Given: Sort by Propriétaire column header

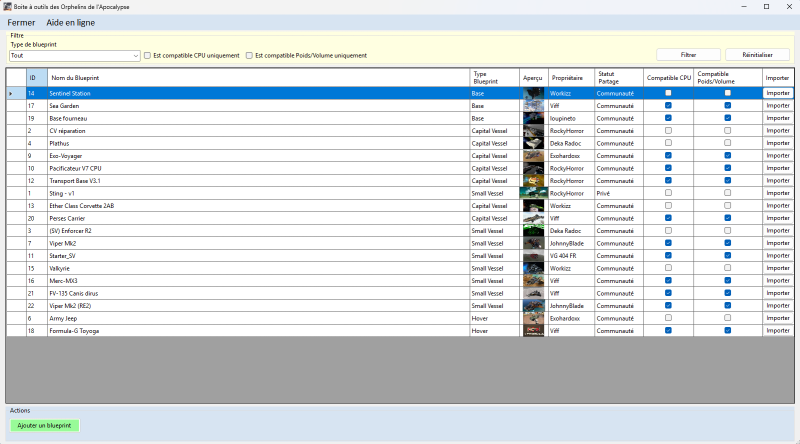Looking at the screenshot, I should [x=571, y=78].
